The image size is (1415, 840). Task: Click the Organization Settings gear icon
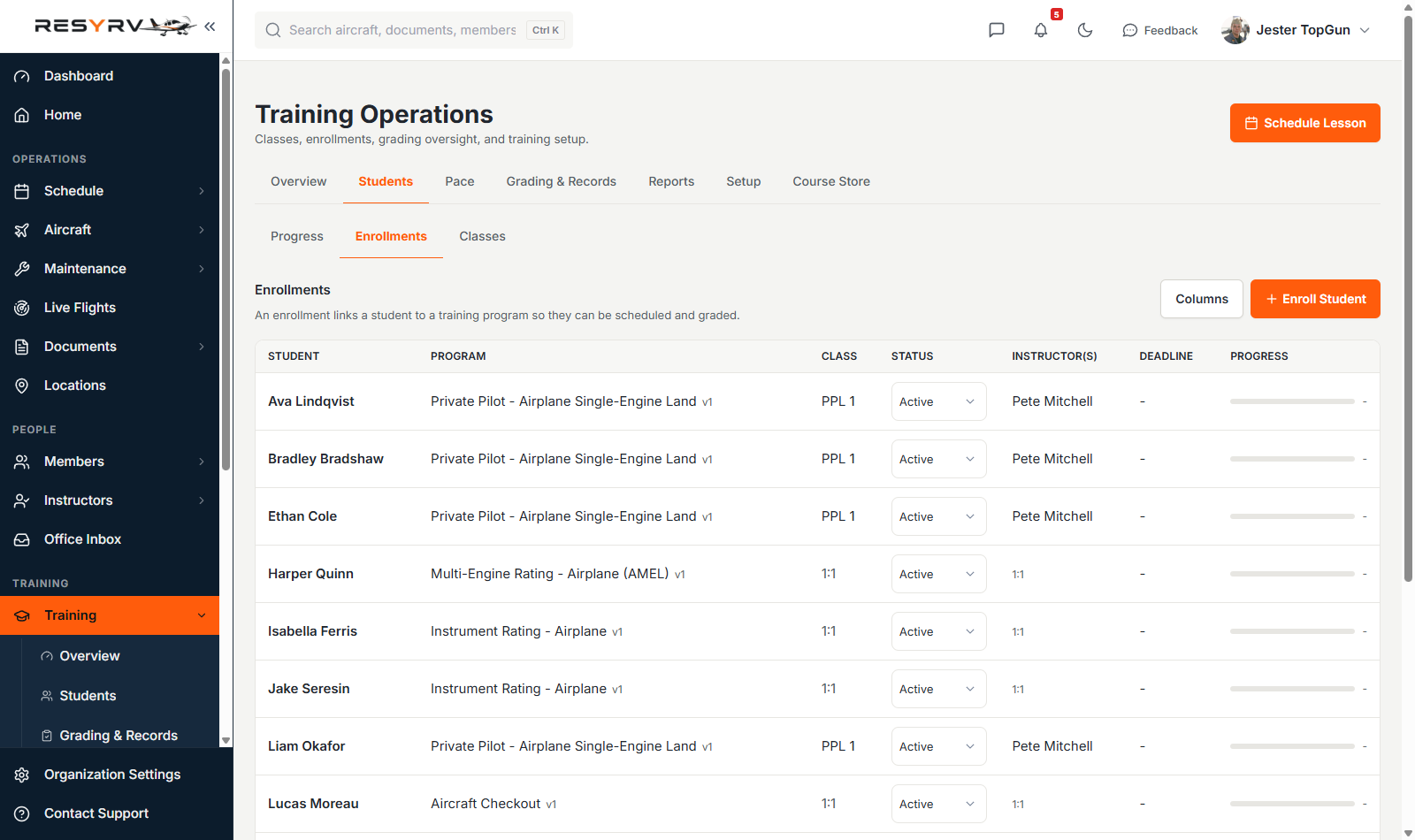(x=22, y=775)
